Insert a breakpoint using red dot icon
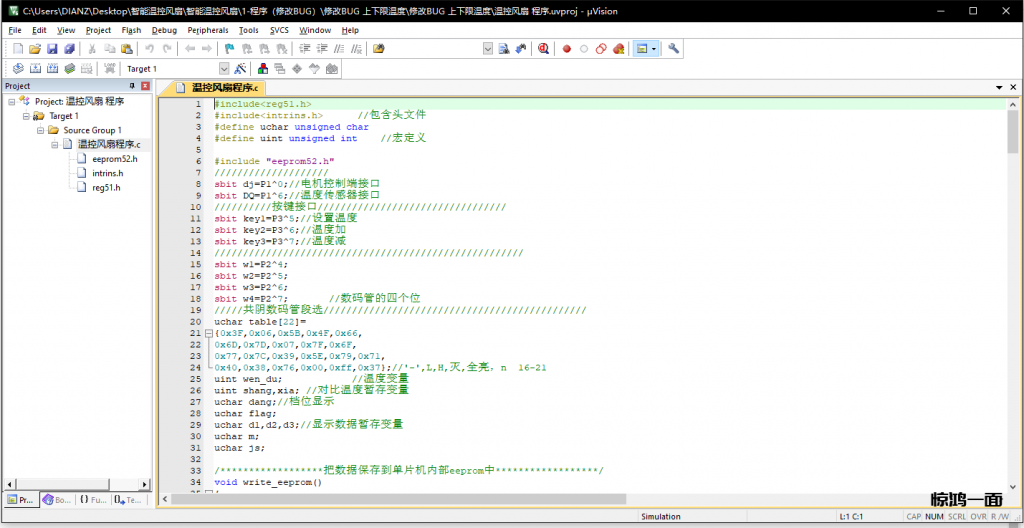The image size is (1024, 528). pos(567,48)
